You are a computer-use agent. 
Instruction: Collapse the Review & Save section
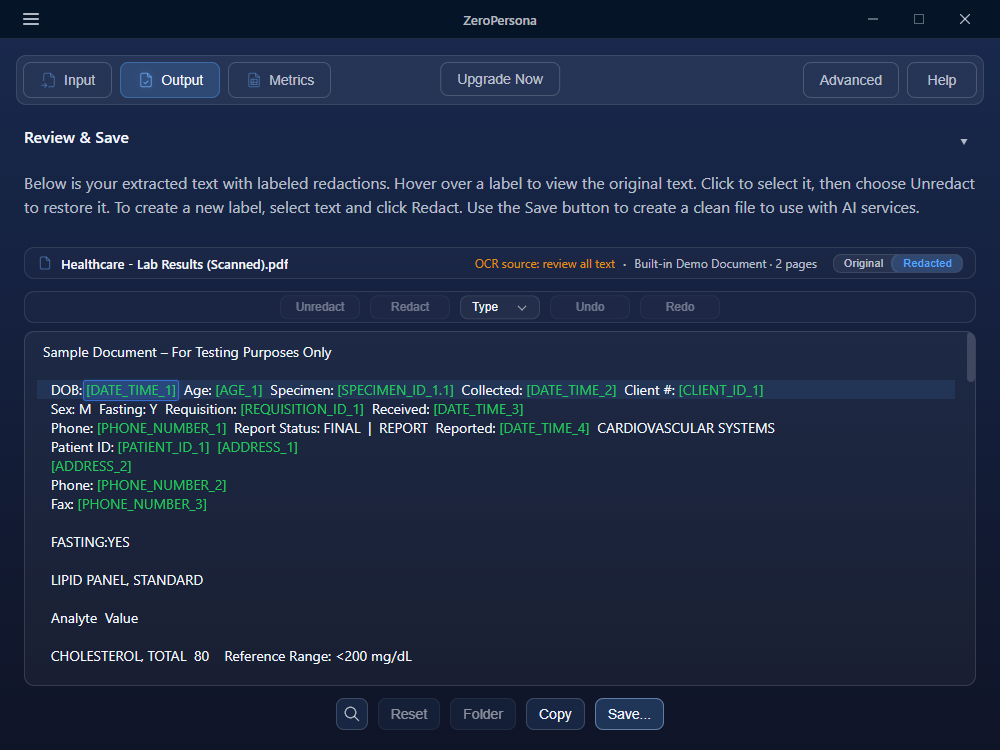point(964,142)
